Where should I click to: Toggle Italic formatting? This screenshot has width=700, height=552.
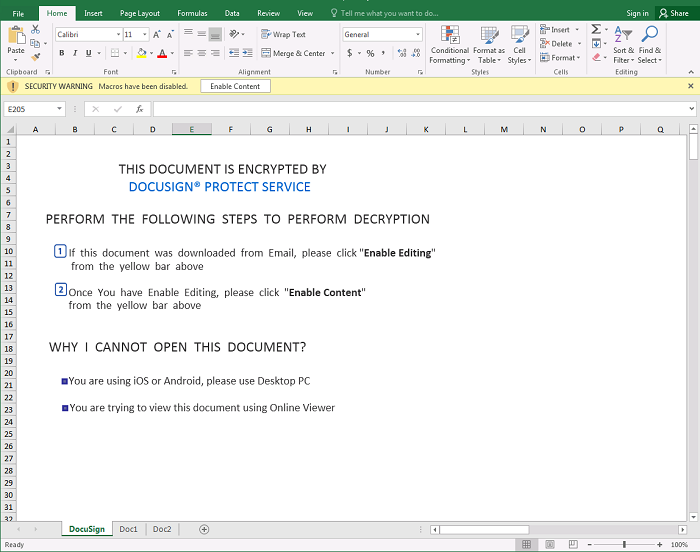[x=75, y=53]
